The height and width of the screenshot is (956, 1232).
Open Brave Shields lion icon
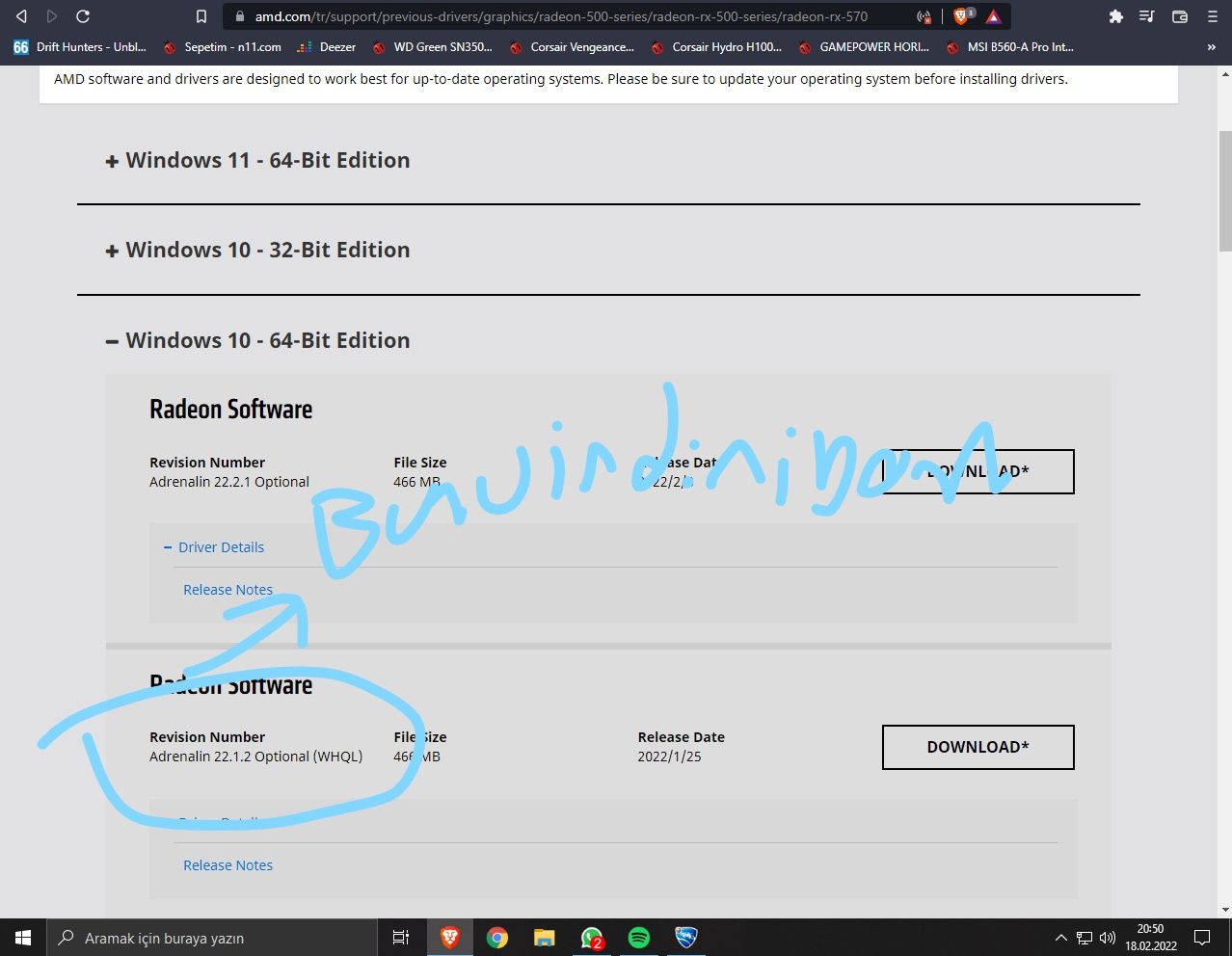(962, 16)
